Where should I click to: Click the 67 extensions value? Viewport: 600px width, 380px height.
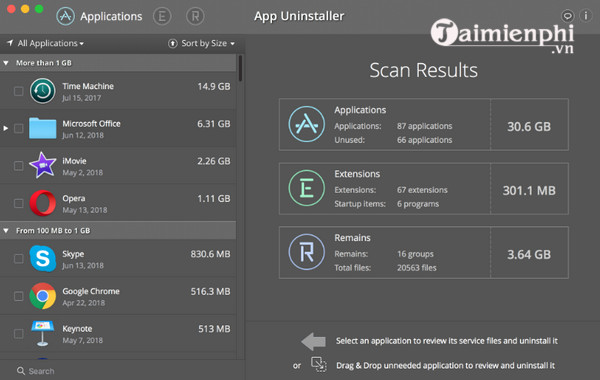(422, 190)
